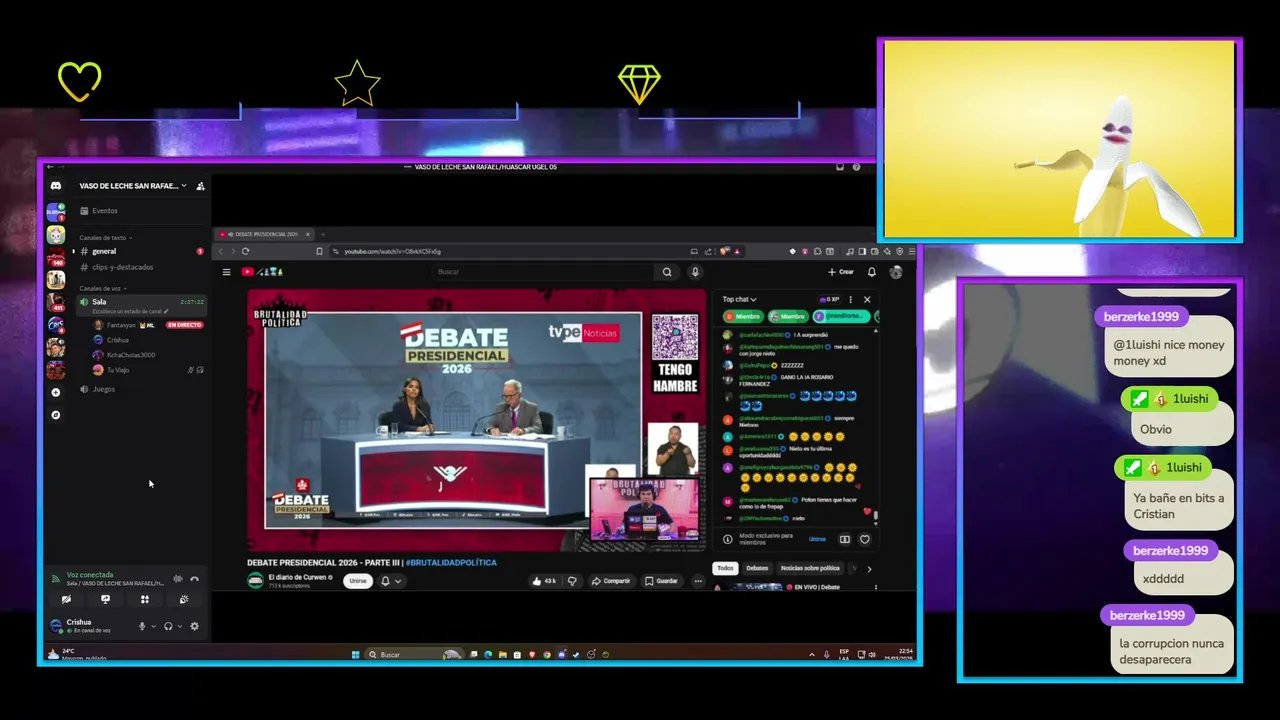Disconnect from voice with the hang-up icon

pos(195,579)
